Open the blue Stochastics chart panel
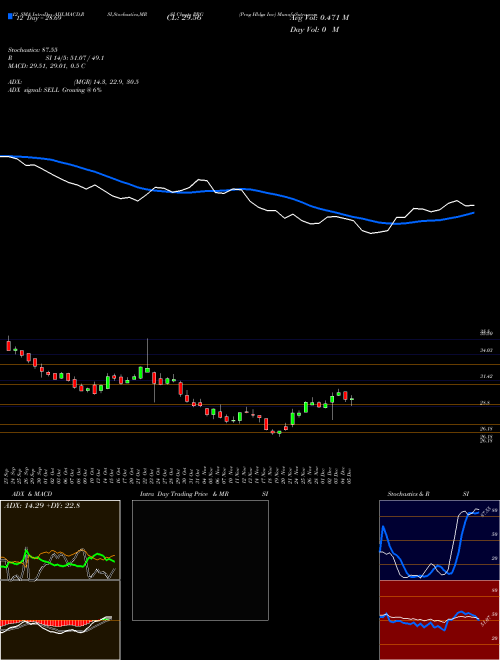Image resolution: width=500 pixels, height=660 pixels. [x=439, y=540]
